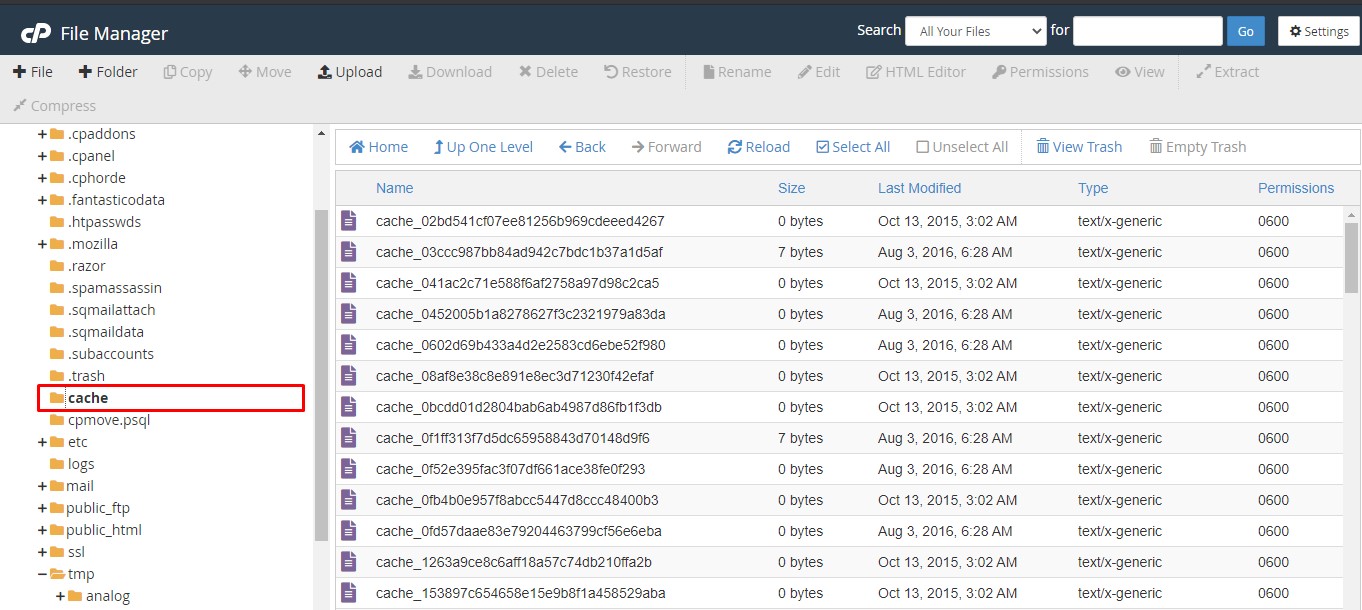Open the All Your Files search dropdown
The height and width of the screenshot is (610, 1362).
click(x=975, y=30)
